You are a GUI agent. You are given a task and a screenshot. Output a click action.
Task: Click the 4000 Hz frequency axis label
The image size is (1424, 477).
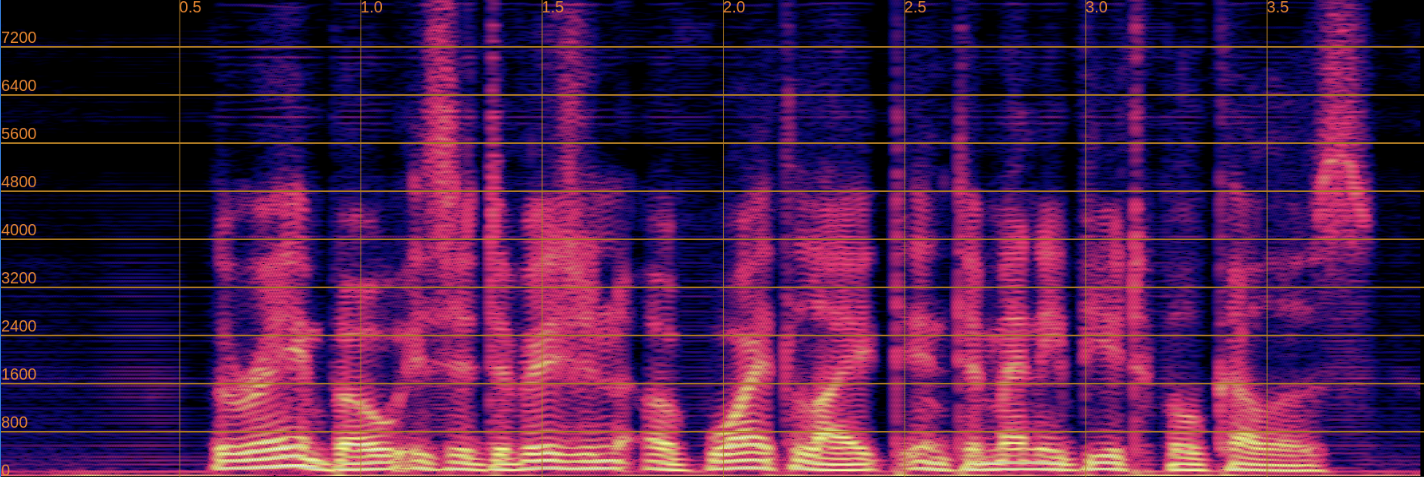tap(19, 230)
